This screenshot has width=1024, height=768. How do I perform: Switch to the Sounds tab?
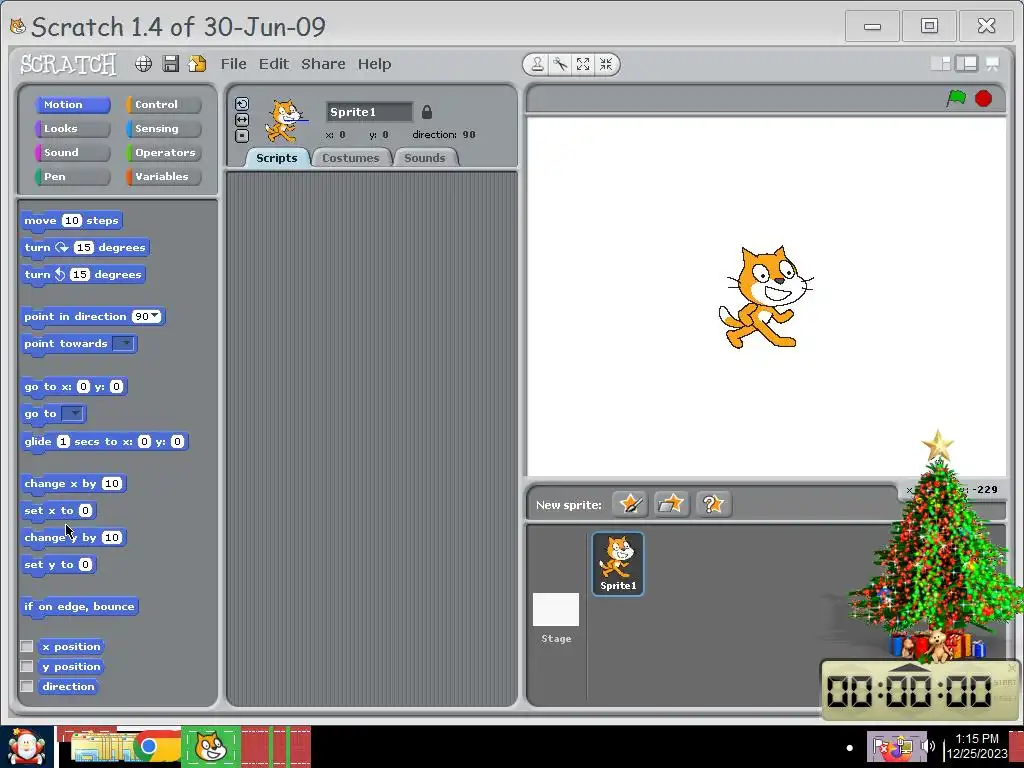pos(424,158)
